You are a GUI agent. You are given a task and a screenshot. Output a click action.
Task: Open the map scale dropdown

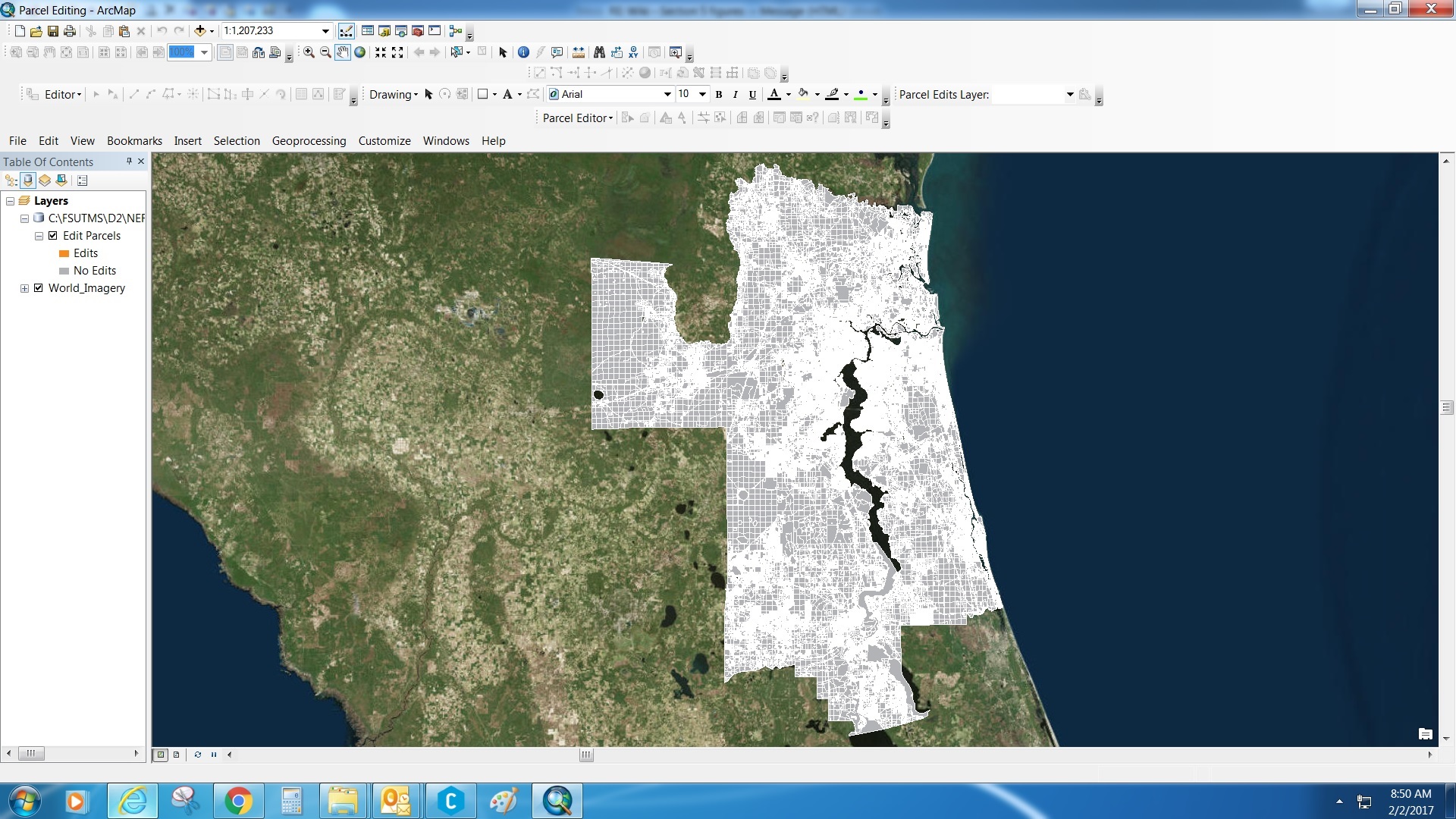point(325,31)
